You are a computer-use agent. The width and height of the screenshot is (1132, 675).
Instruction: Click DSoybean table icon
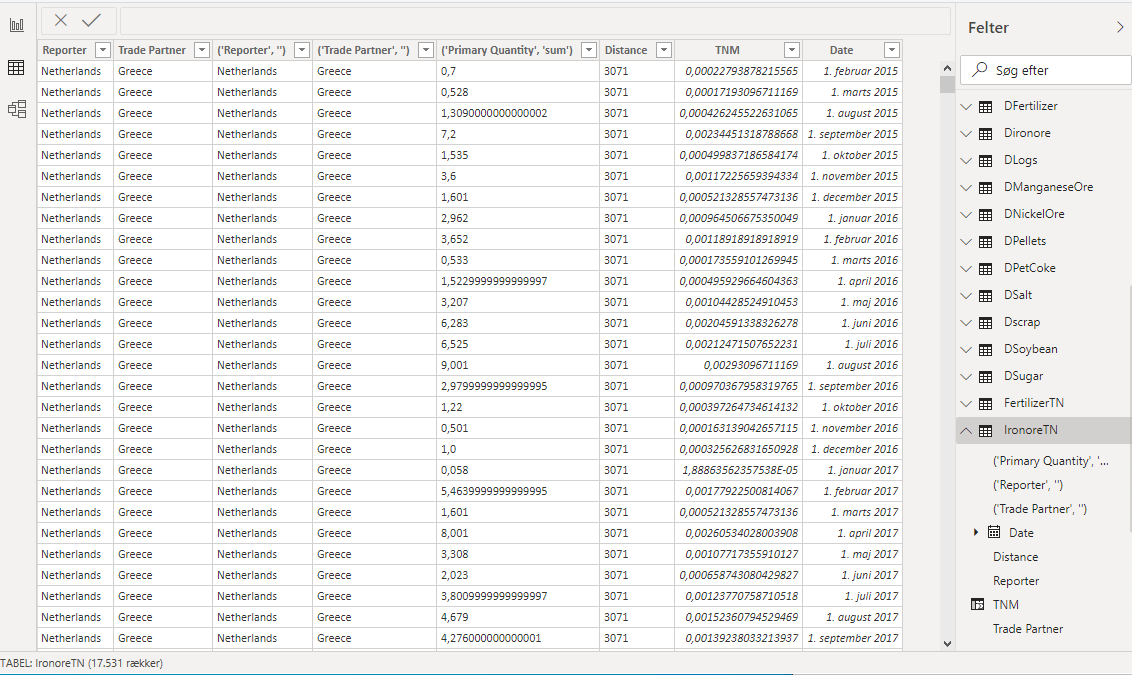coord(985,349)
